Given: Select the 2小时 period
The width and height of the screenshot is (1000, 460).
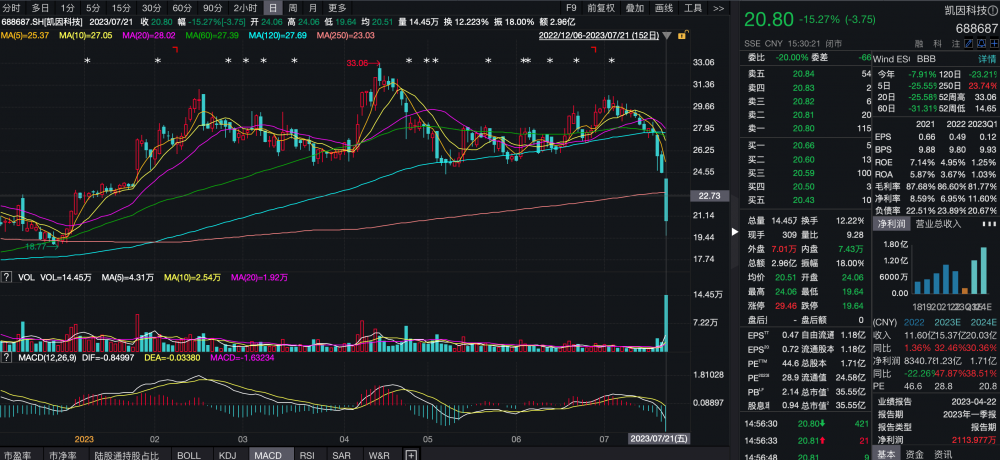Looking at the screenshot, I should (x=246, y=8).
